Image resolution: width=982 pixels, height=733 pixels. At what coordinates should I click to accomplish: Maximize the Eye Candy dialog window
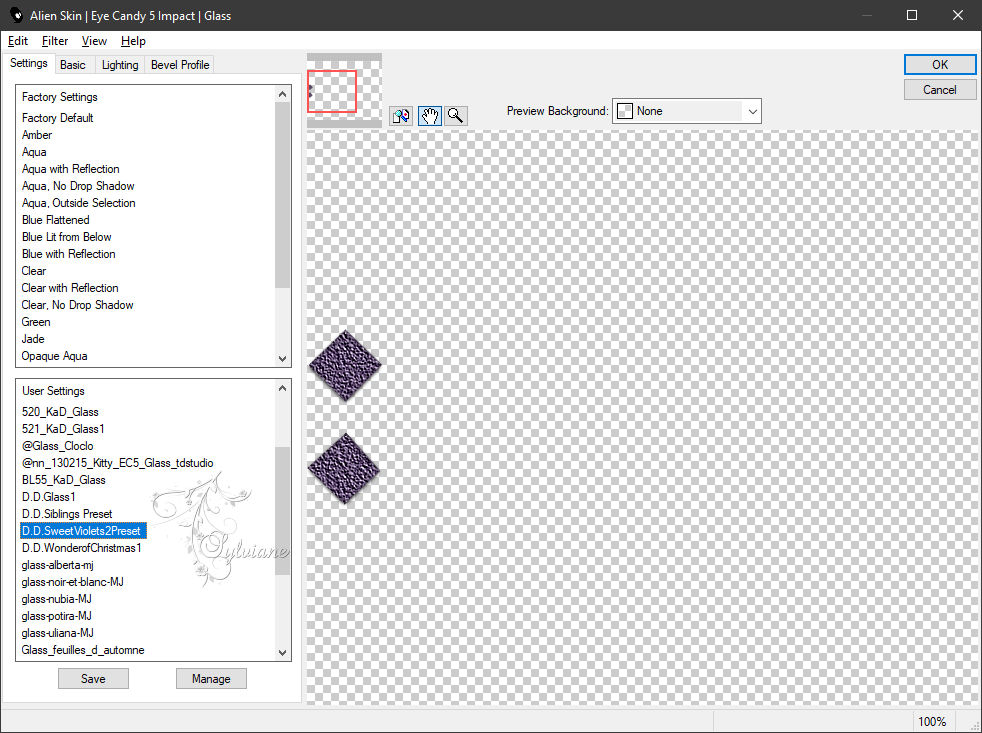pyautogui.click(x=912, y=15)
